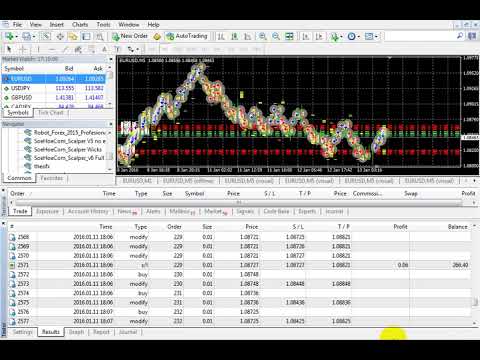Expand the Templates dropdown arrow
Viewport: 480px width, 360px height.
376,36
